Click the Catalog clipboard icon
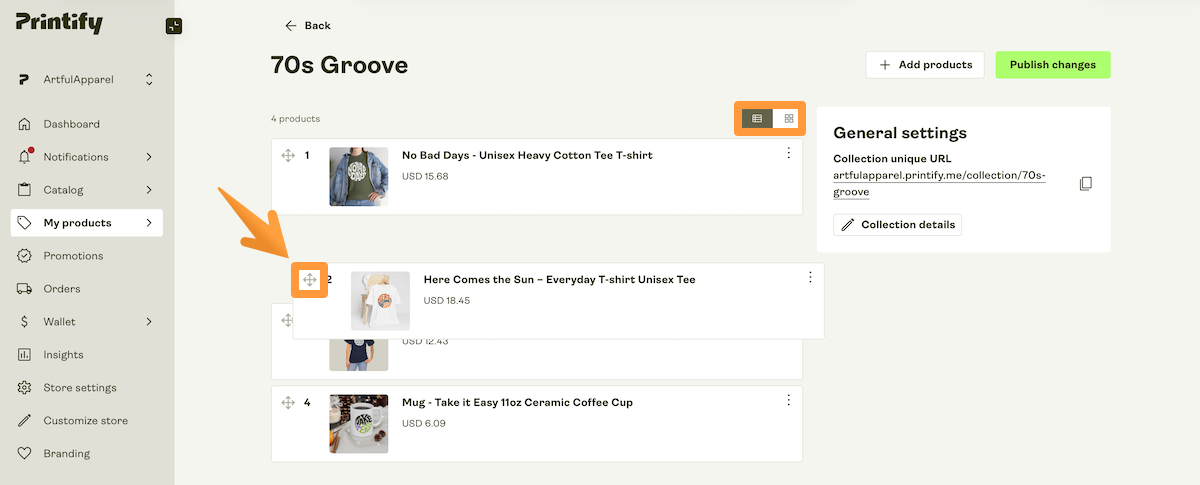Screen dimensions: 1200x485 pos(25,190)
